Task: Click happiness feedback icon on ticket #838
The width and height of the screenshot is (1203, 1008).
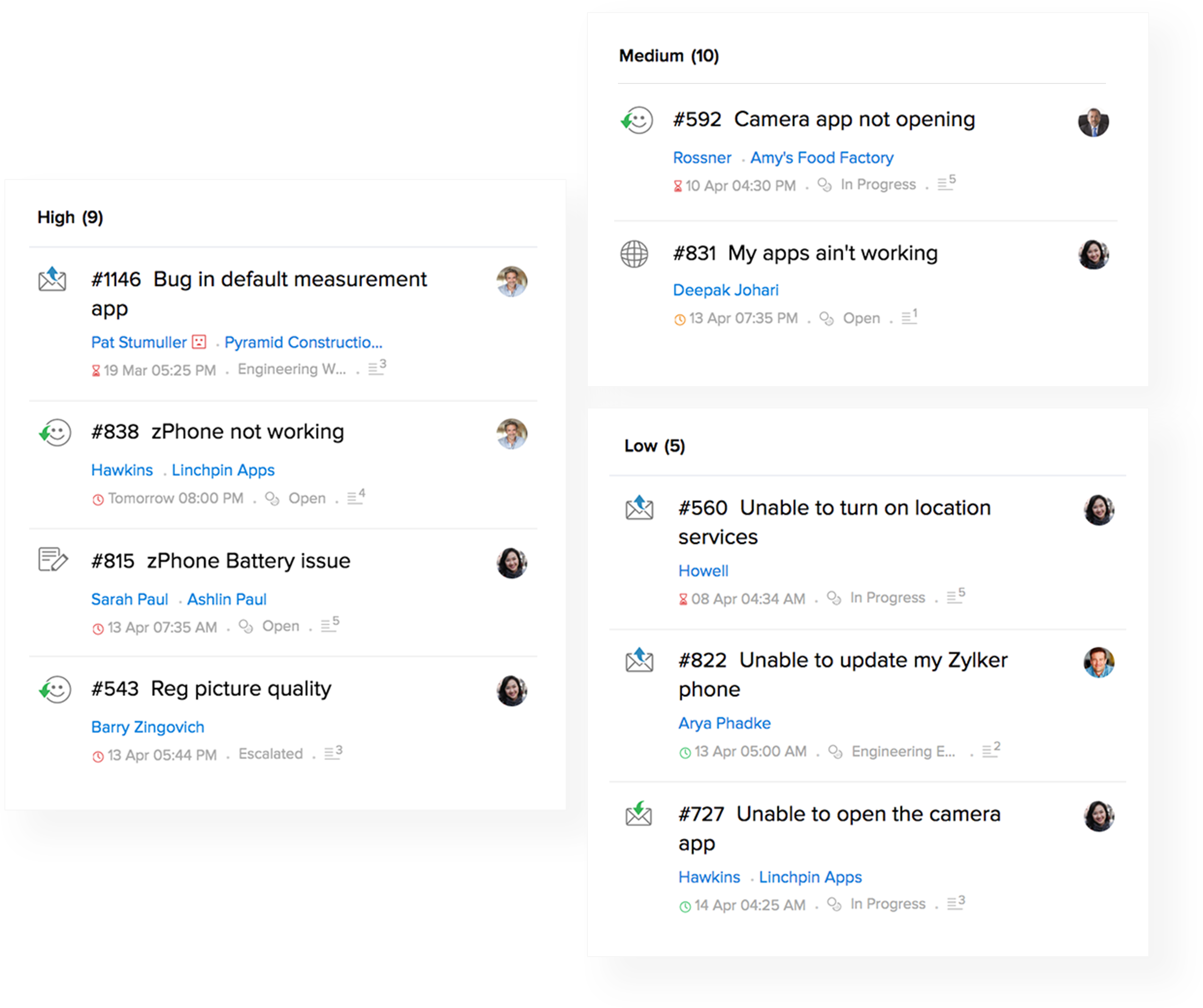Action: [x=55, y=432]
